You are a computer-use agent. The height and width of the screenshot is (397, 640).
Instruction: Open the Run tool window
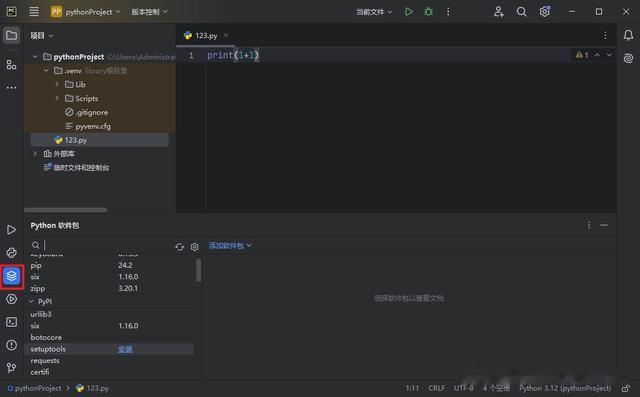coord(11,230)
